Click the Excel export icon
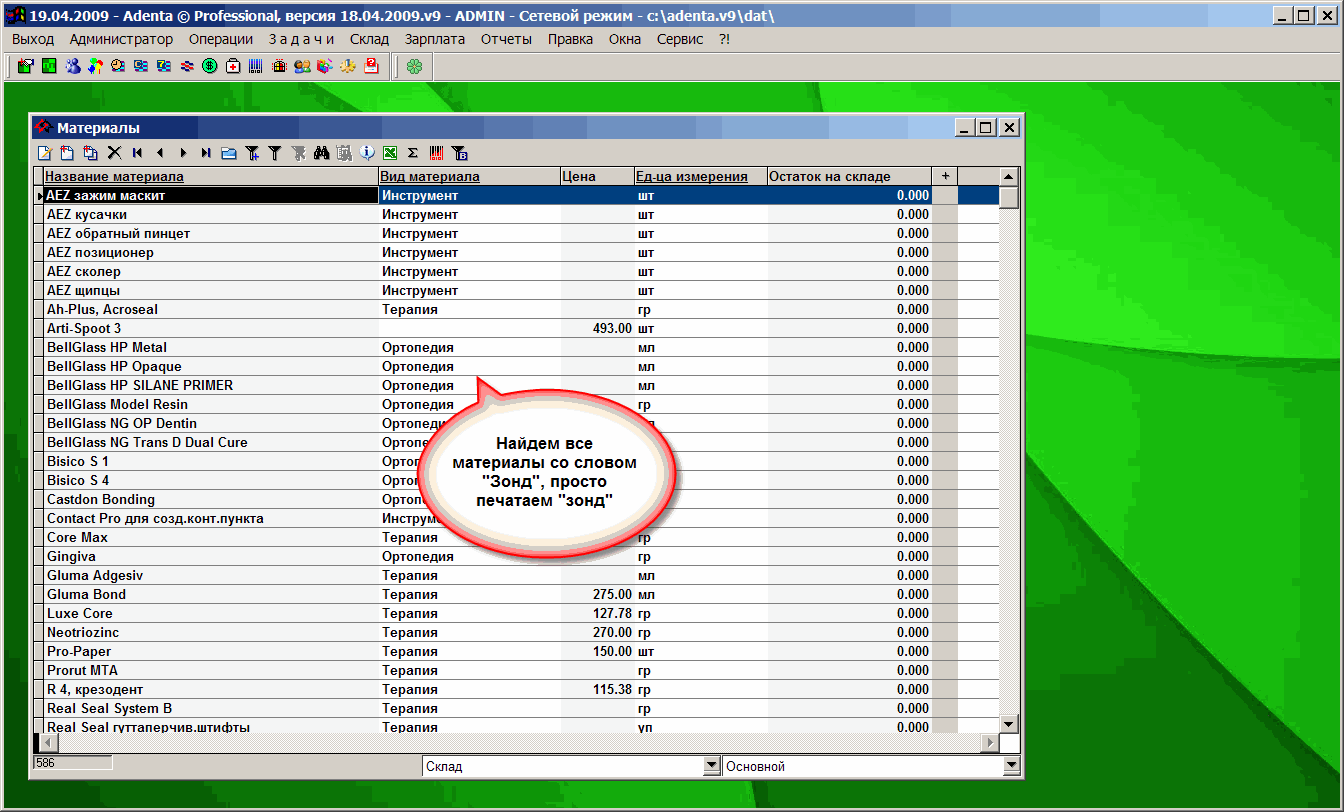The height and width of the screenshot is (812, 1344). click(390, 153)
